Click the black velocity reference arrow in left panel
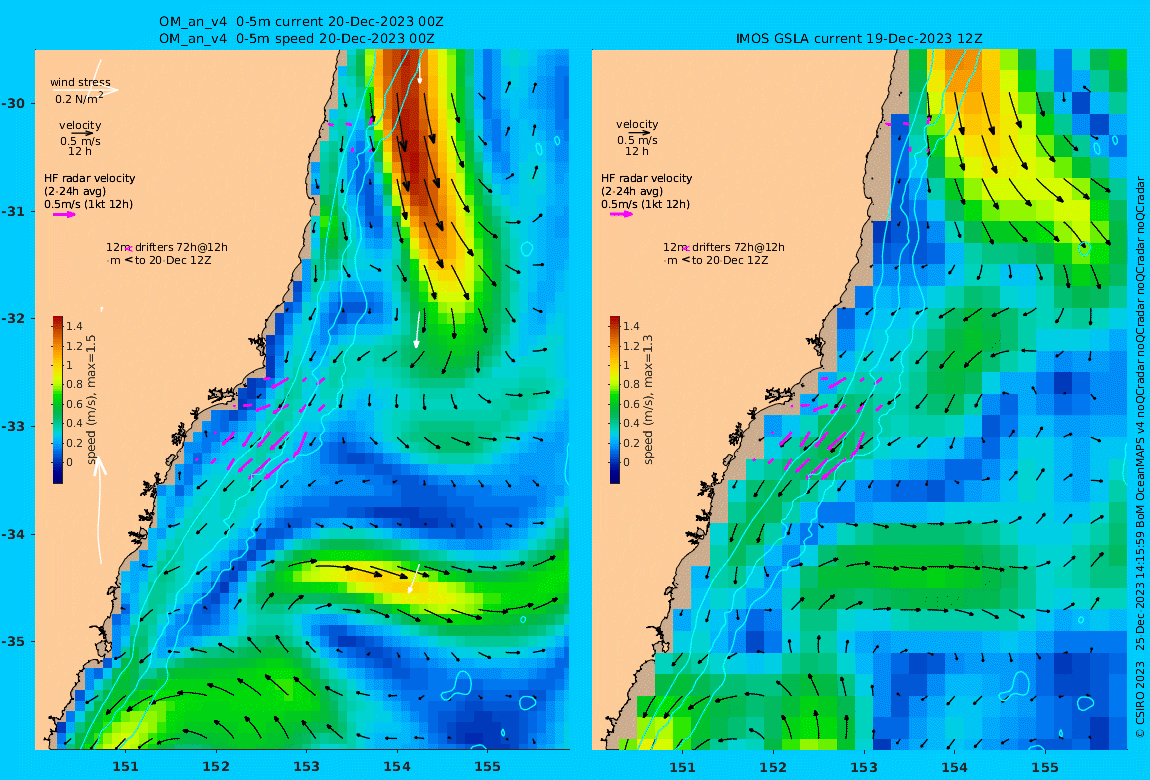Screen dimensions: 1150x780 [x=81, y=133]
